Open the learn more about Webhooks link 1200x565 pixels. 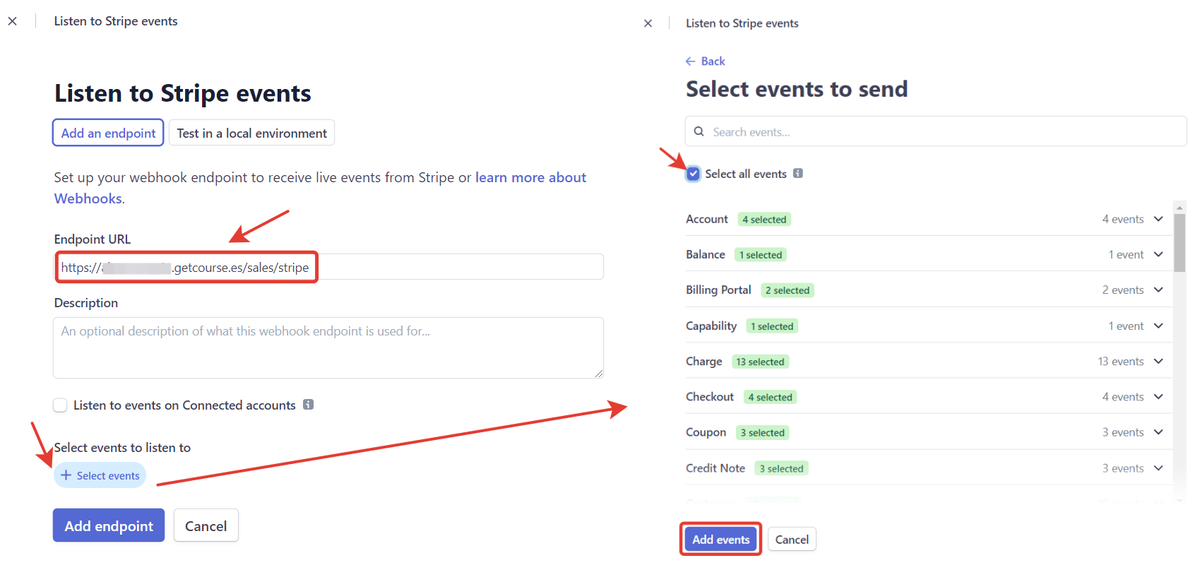pos(320,188)
